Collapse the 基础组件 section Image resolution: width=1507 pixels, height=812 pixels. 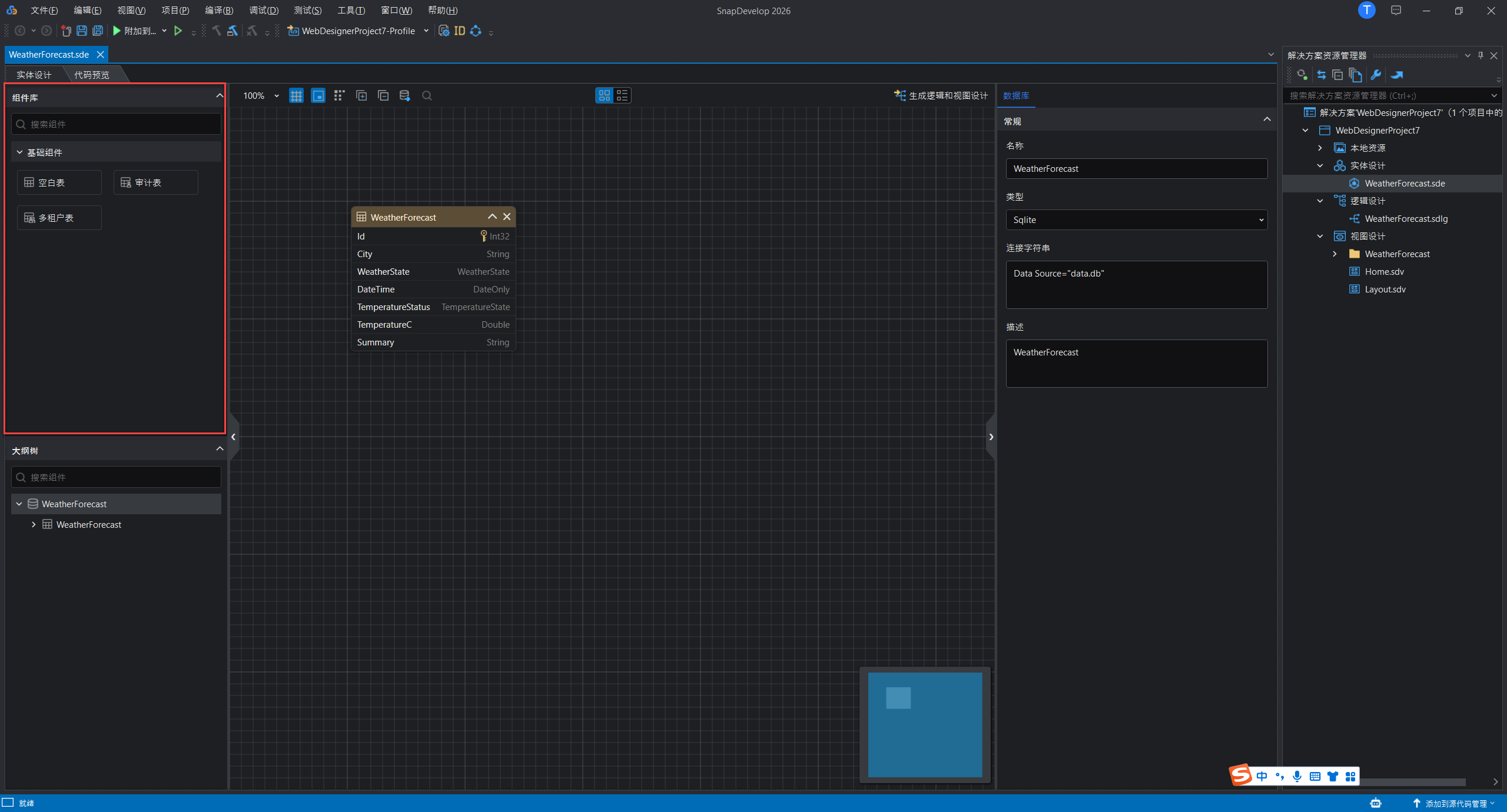(19, 152)
